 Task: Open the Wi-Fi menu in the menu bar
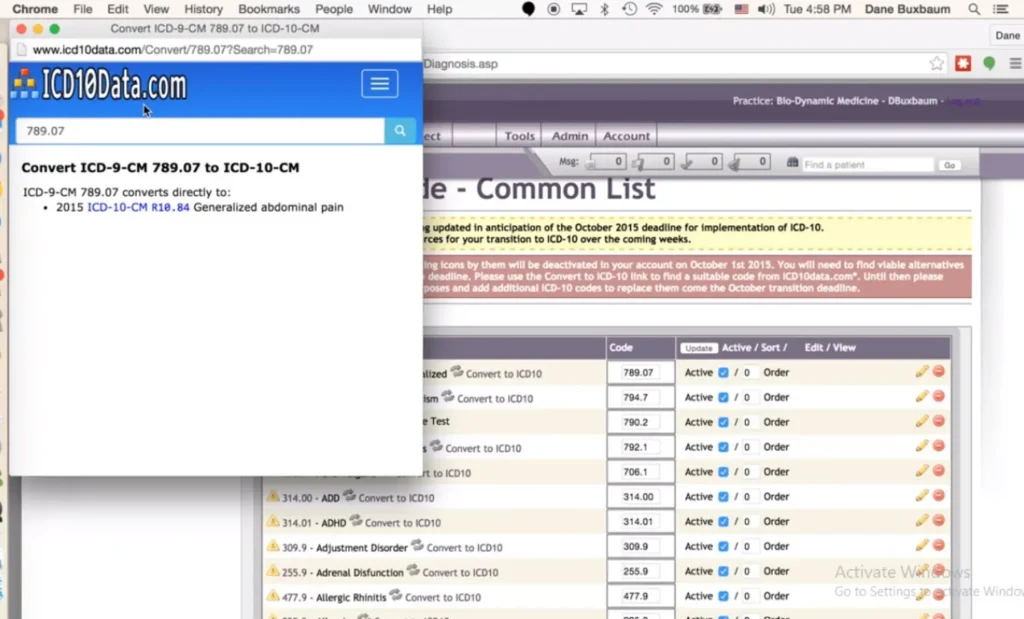pyautogui.click(x=656, y=9)
